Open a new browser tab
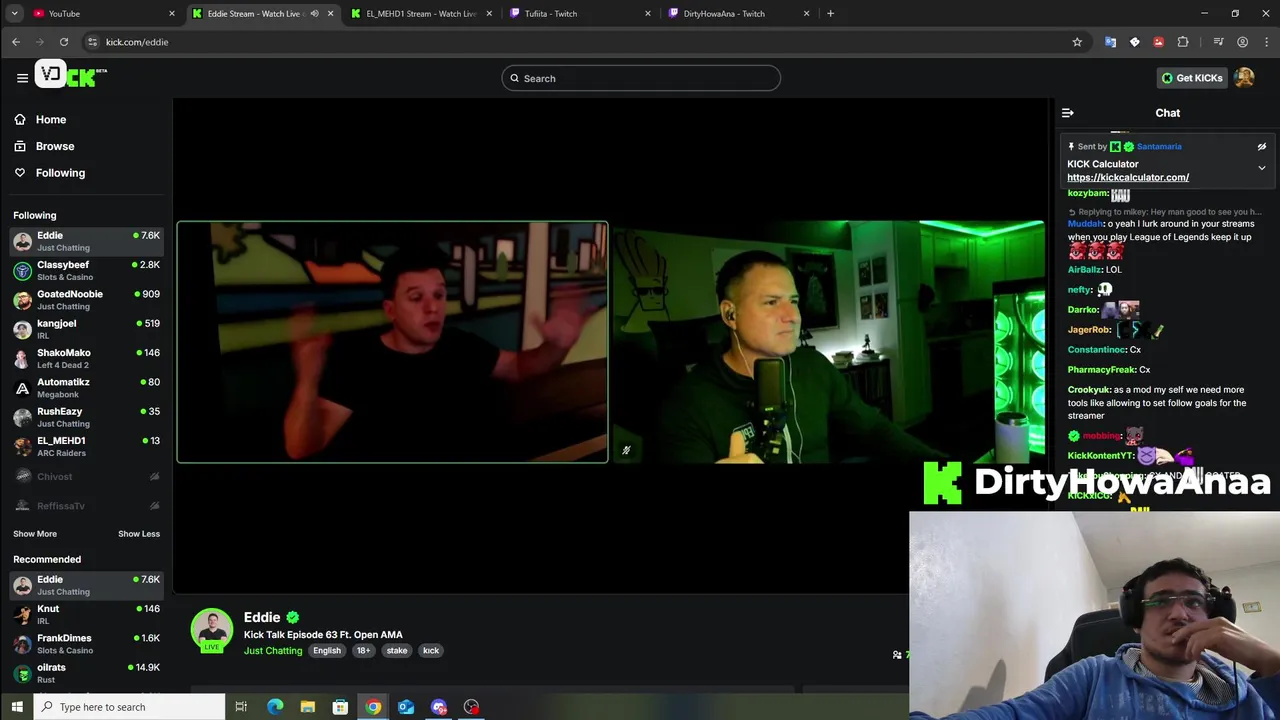 click(x=830, y=14)
